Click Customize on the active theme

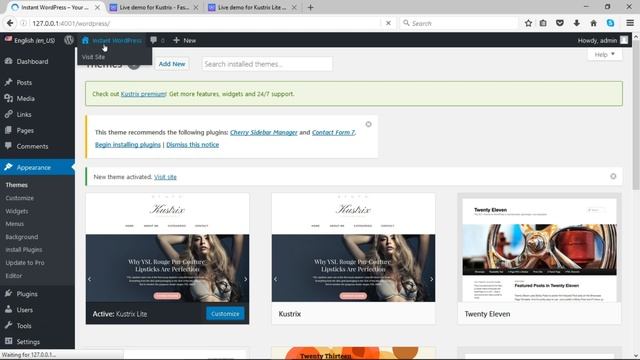click(225, 313)
